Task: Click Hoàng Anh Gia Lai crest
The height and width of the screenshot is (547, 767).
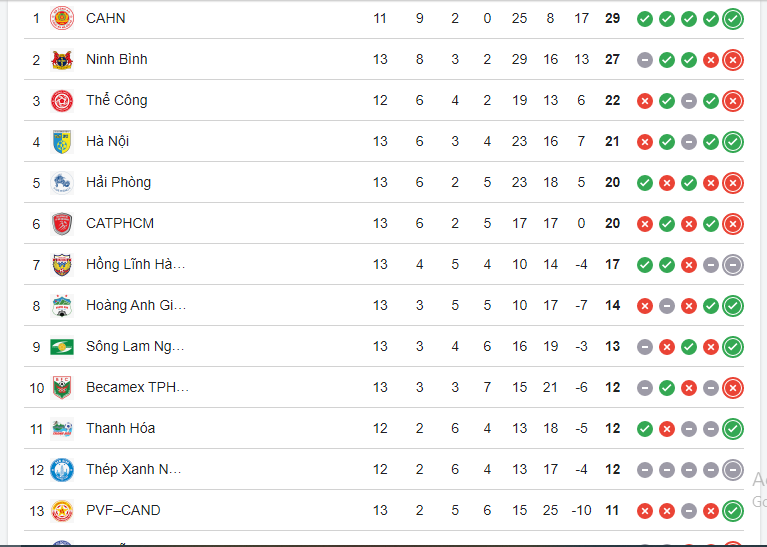Action: coord(62,305)
